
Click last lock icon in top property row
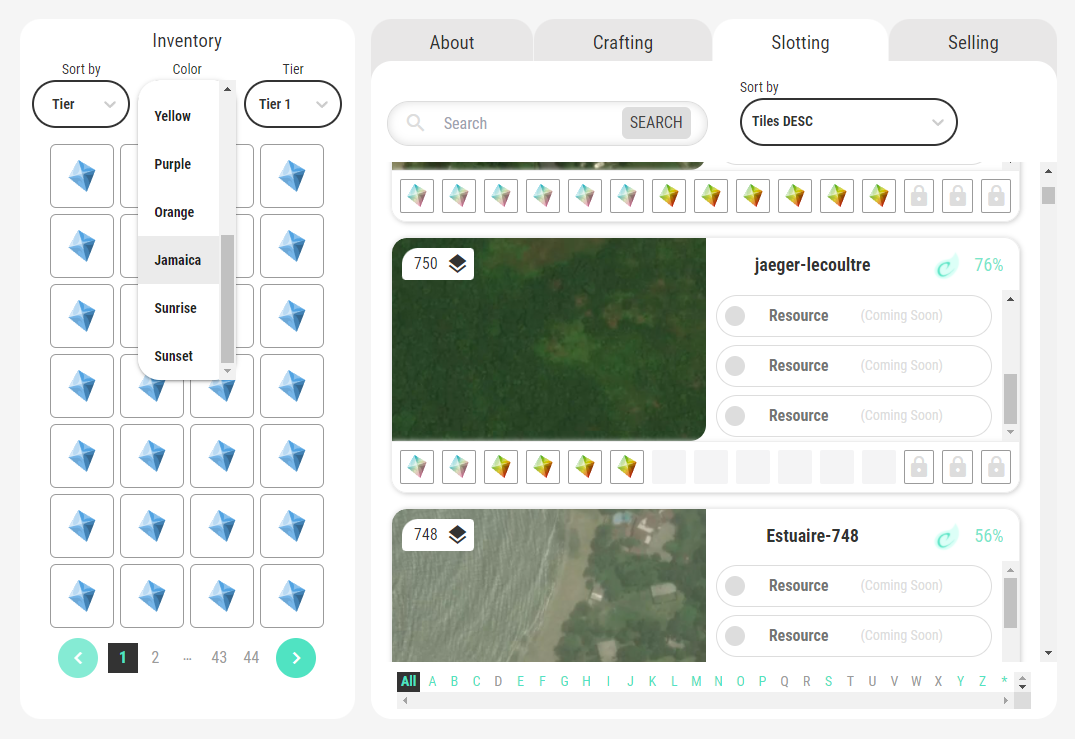[x=996, y=196]
